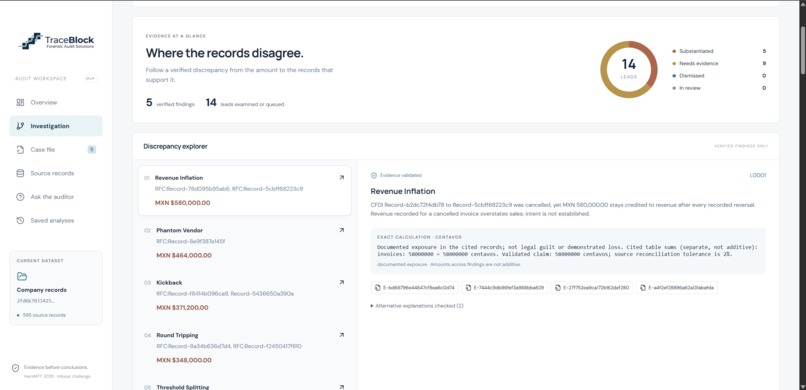The height and width of the screenshot is (390, 806).
Task: Open the evidence chip starting E-a4f2ef28
Action: click(676, 287)
